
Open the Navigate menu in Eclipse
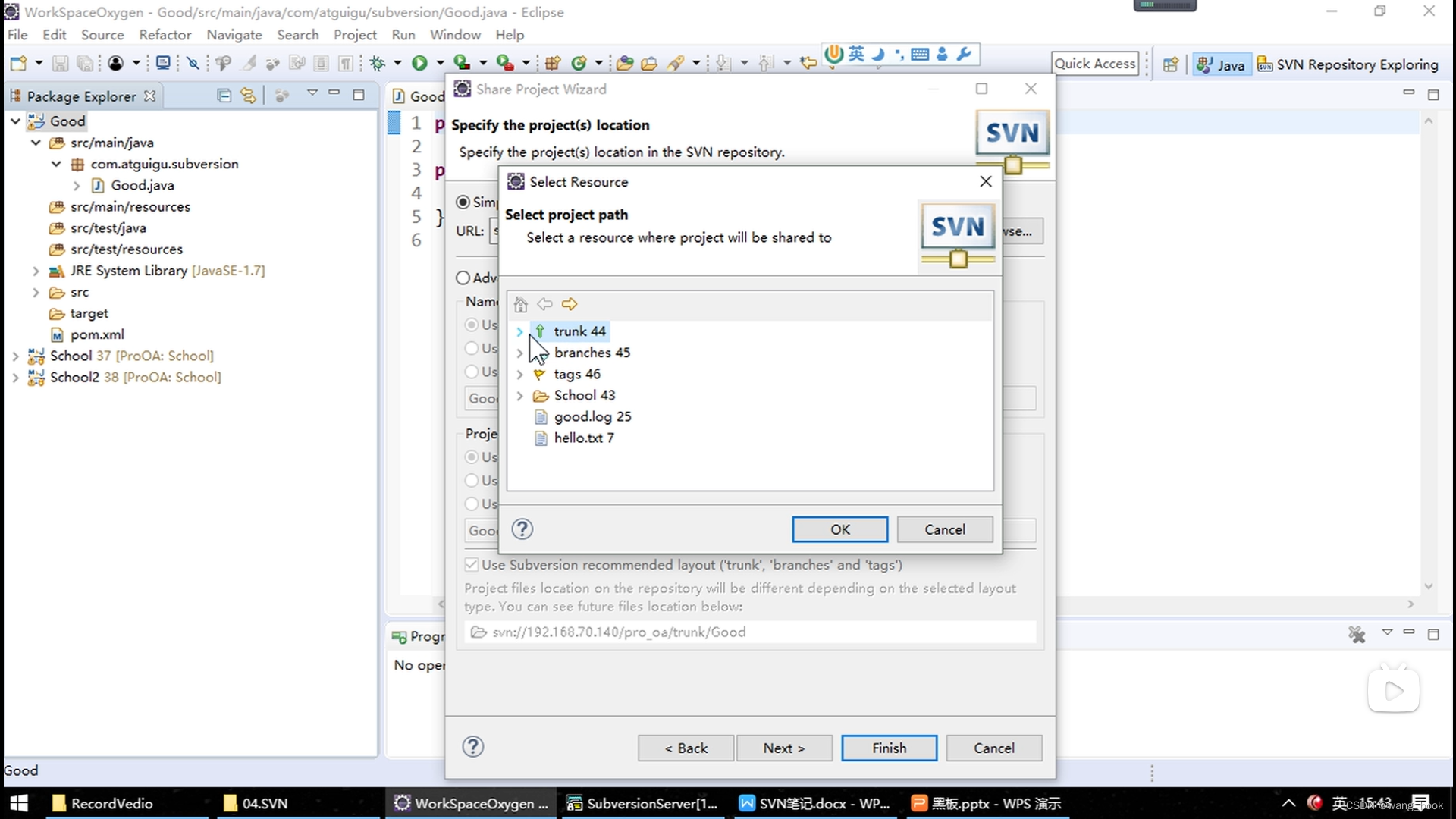pyautogui.click(x=235, y=34)
